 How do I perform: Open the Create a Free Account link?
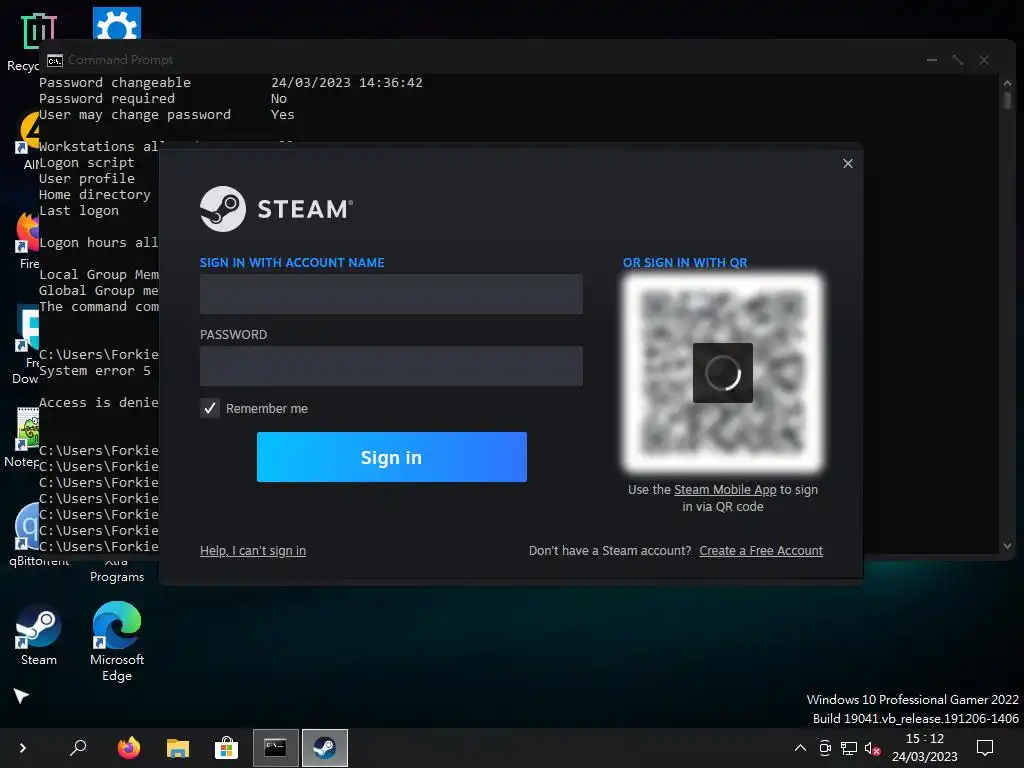coord(761,551)
